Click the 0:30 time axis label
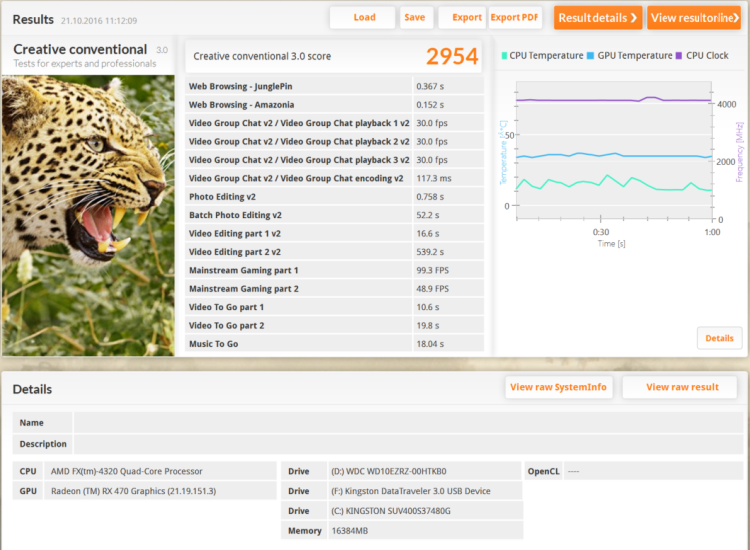The width and height of the screenshot is (750, 550). pyautogui.click(x=601, y=232)
